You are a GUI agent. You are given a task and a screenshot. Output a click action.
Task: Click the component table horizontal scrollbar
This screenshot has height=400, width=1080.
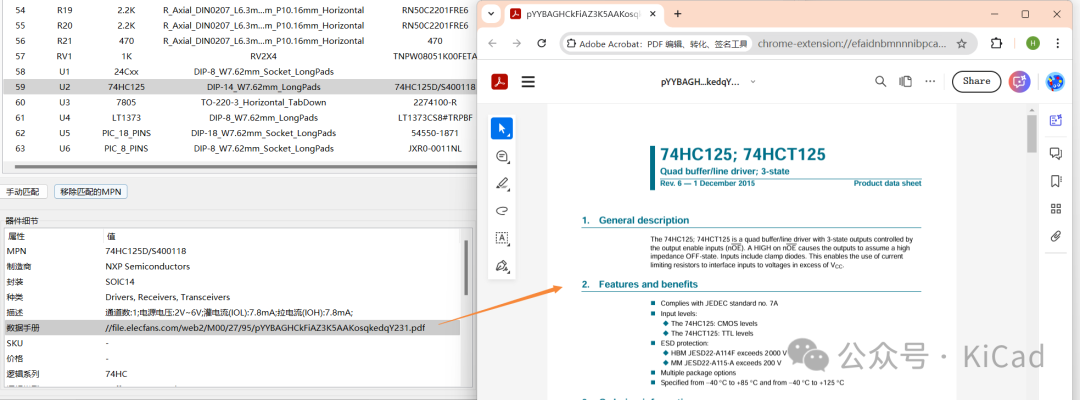245,167
